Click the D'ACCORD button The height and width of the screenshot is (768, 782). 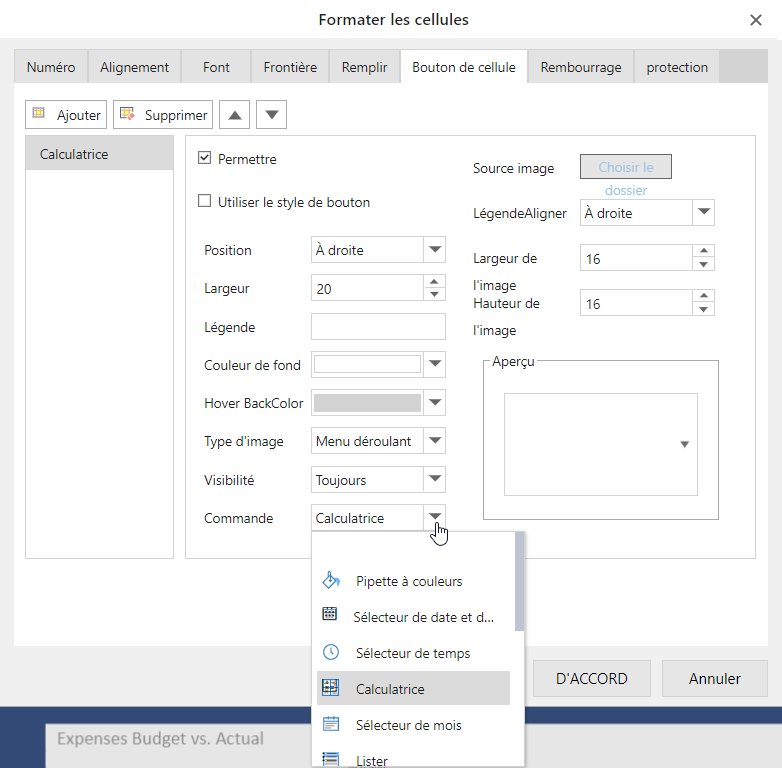pos(591,678)
